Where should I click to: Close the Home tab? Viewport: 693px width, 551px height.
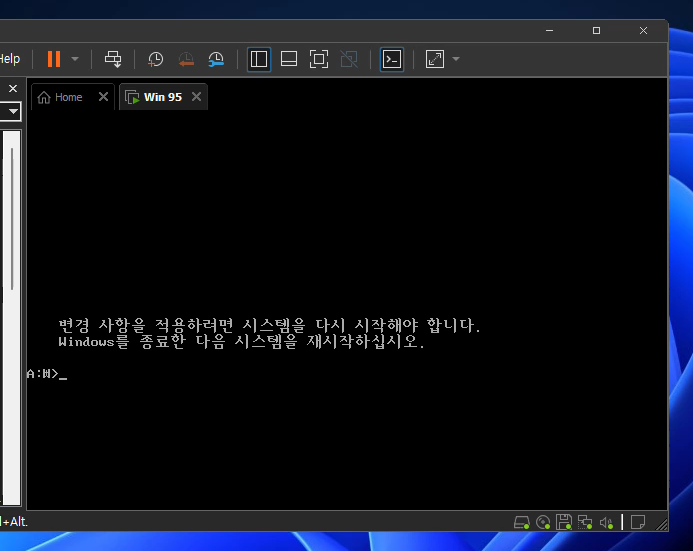pyautogui.click(x=103, y=97)
